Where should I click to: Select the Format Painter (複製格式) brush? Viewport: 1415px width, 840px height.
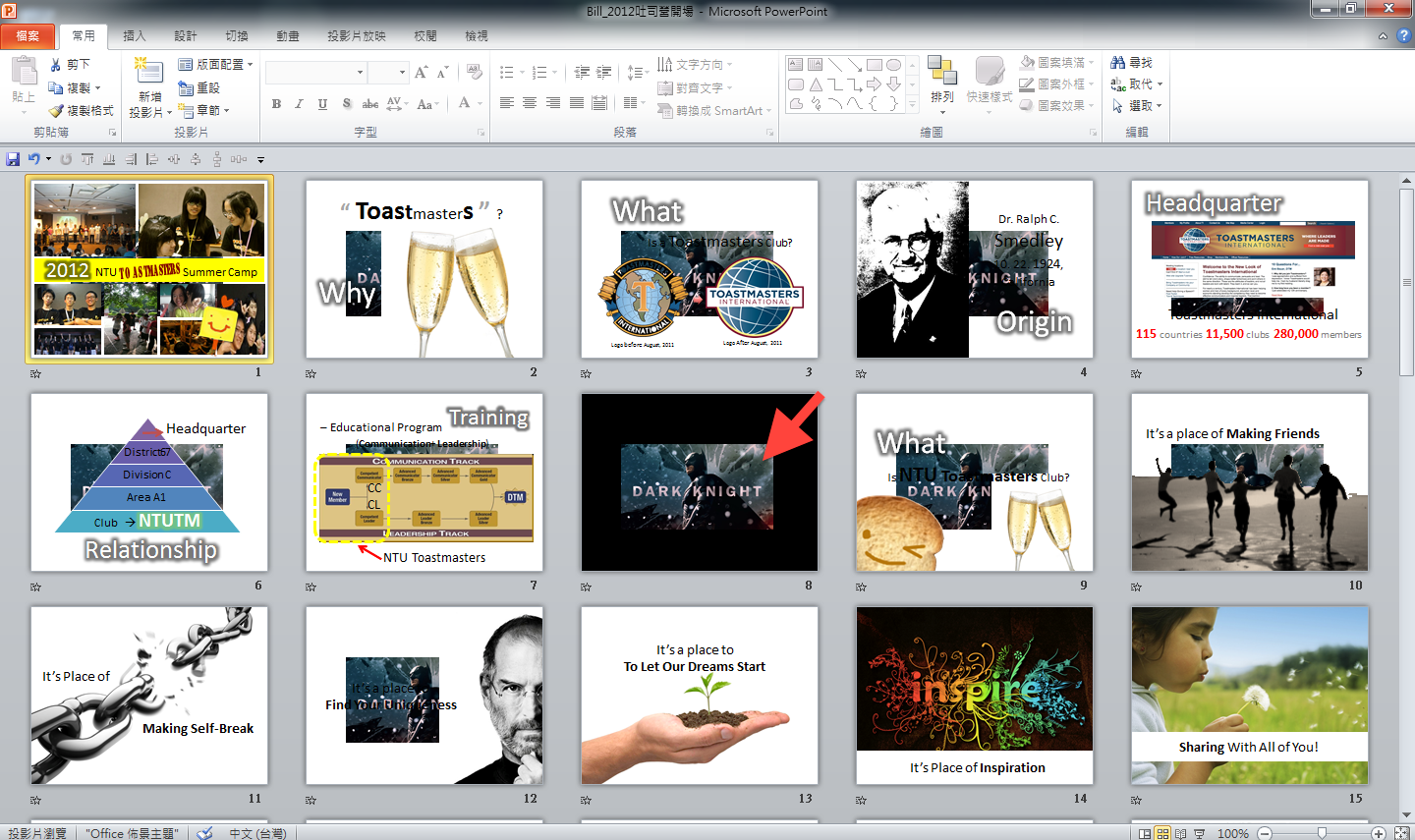(x=56, y=111)
